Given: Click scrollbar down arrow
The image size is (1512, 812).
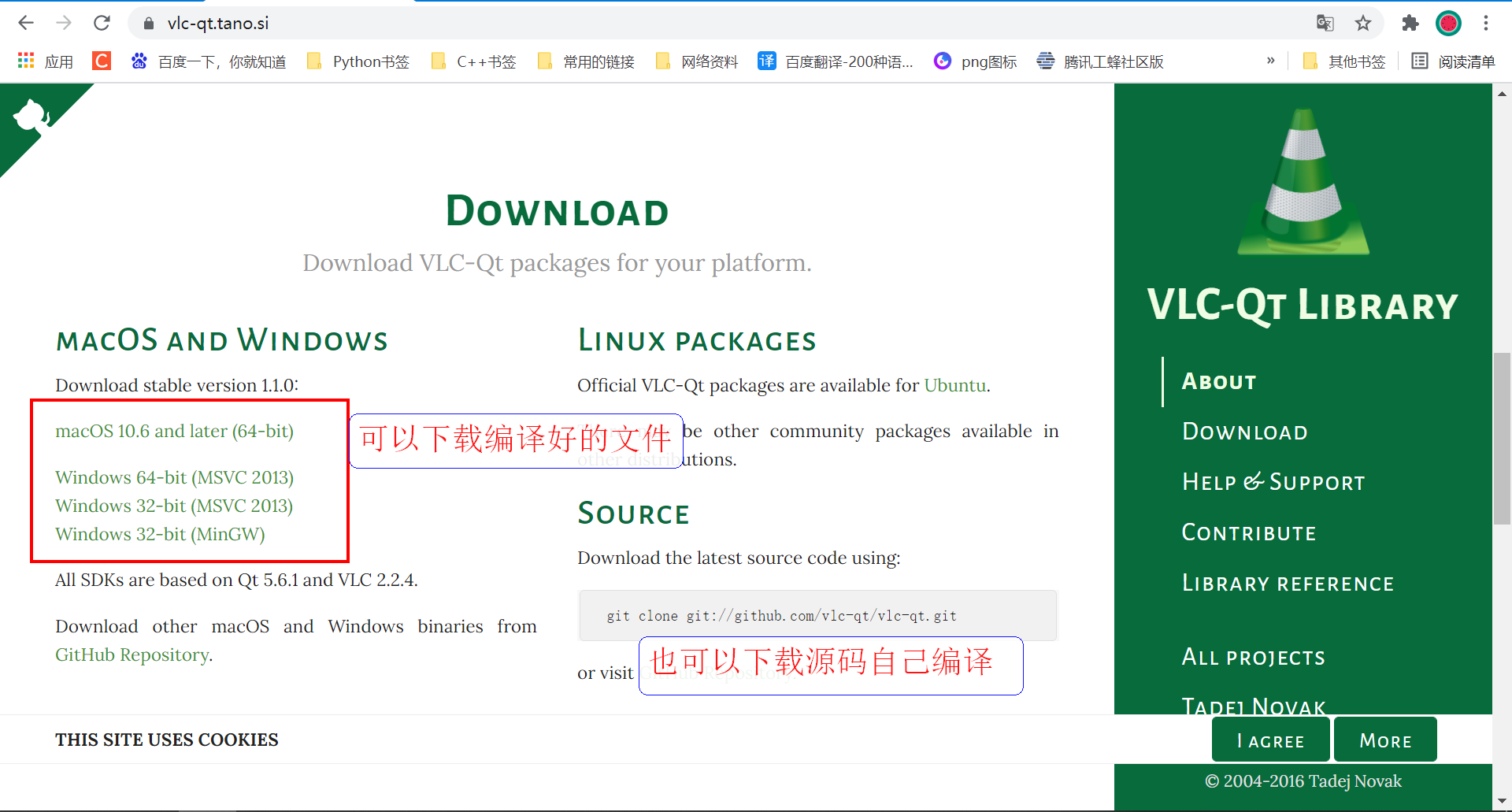Looking at the screenshot, I should (x=1502, y=802).
